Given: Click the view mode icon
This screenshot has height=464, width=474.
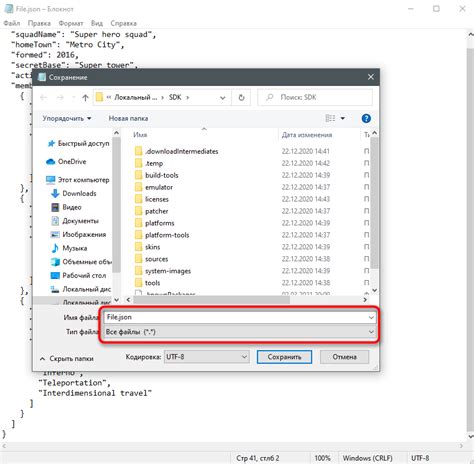Looking at the screenshot, I should (330, 118).
